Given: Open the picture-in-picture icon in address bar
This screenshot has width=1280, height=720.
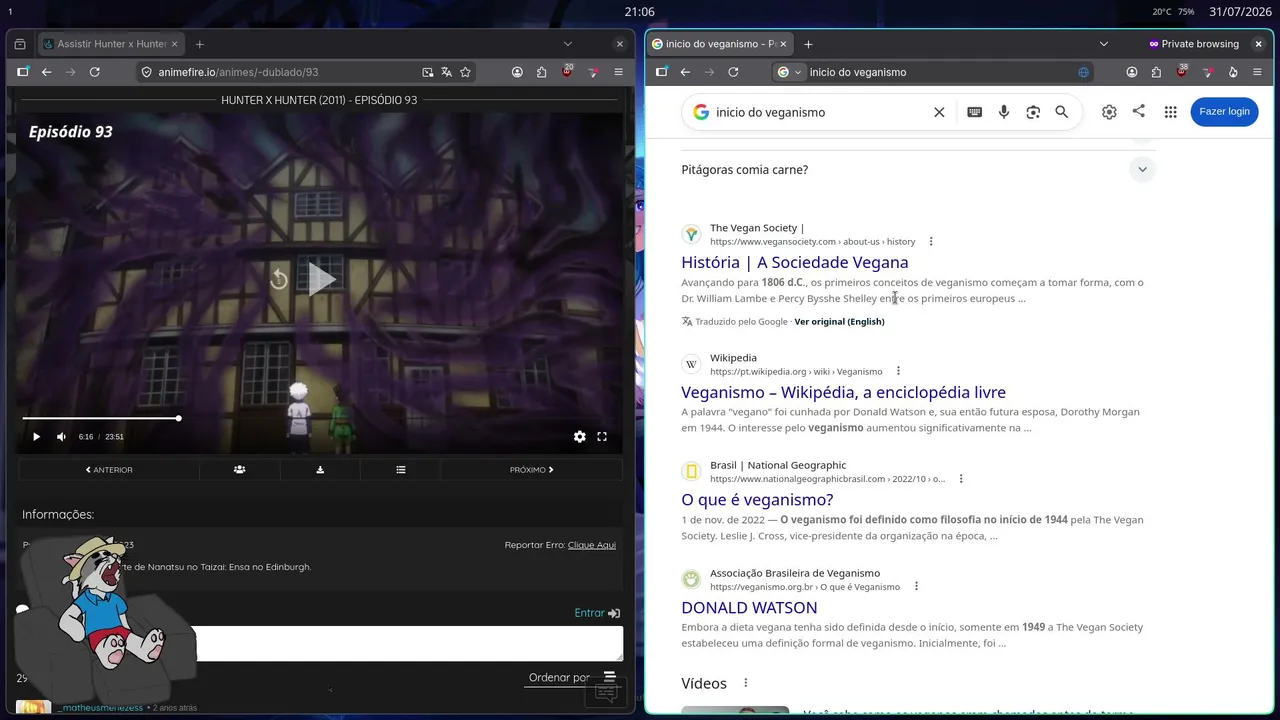Looking at the screenshot, I should click(428, 72).
